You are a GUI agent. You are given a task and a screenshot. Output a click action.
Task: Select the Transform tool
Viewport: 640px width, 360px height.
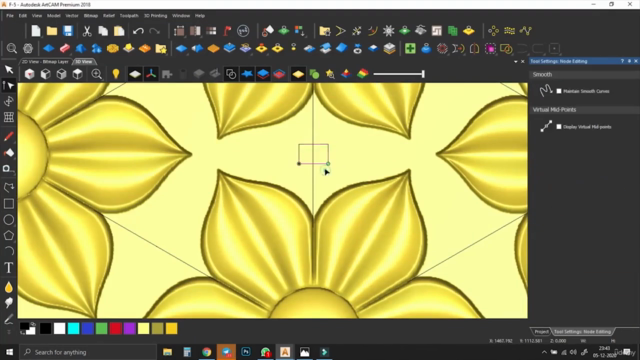pyautogui.click(x=9, y=101)
